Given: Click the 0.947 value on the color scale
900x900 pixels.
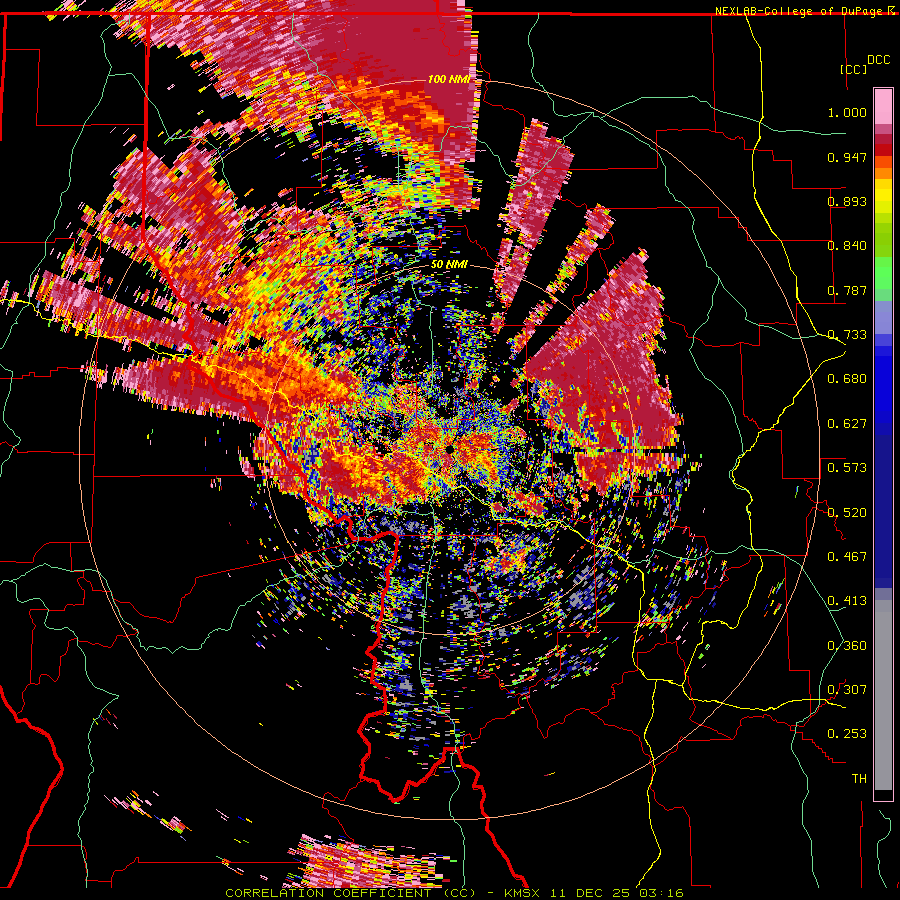Looking at the screenshot, I should click(x=847, y=157).
